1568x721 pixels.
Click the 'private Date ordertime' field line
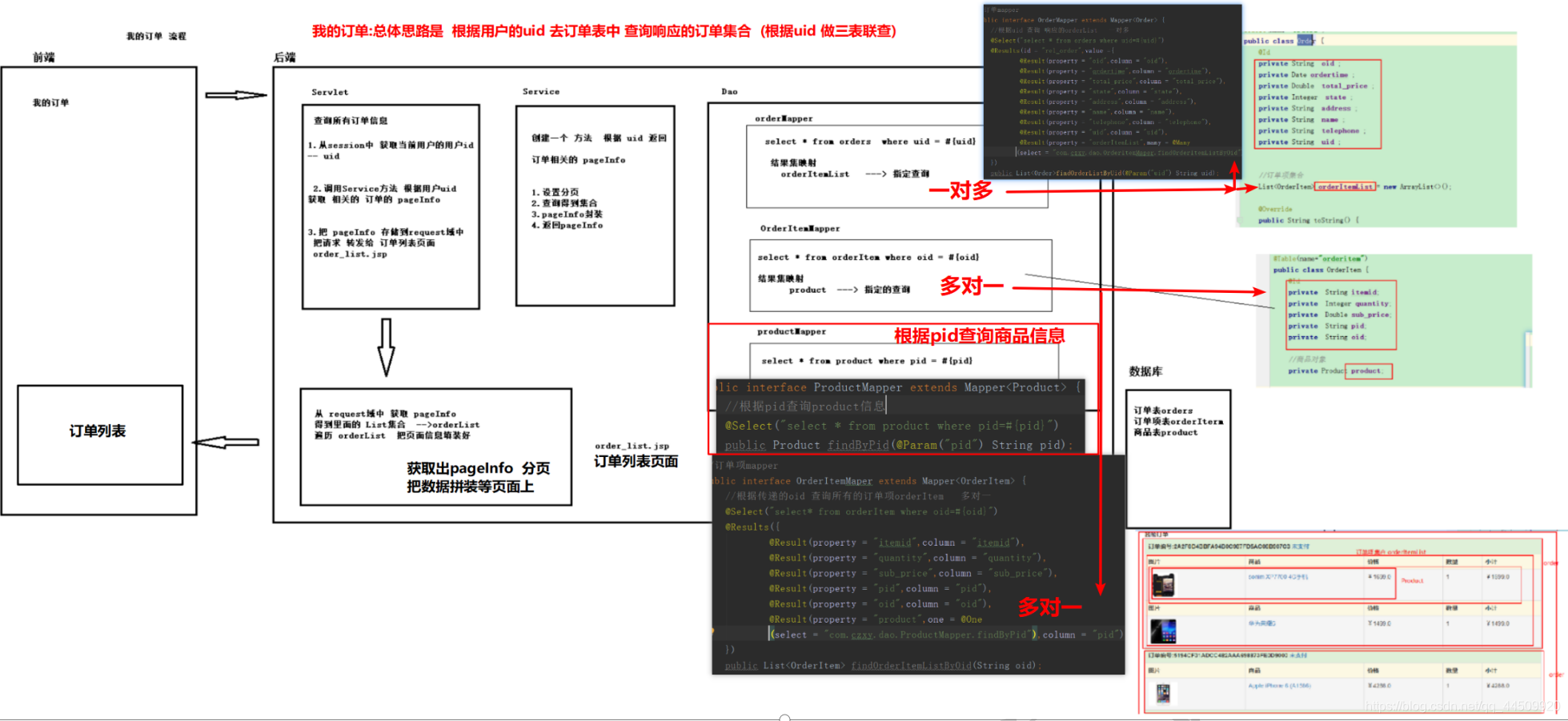click(x=1306, y=74)
